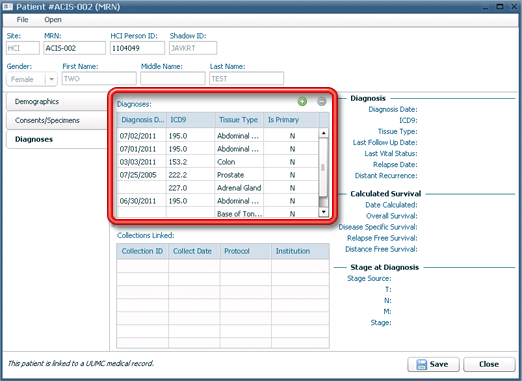Viewport: 522px width, 381px height.
Task: Click the Shadow ID field
Action: click(x=193, y=48)
